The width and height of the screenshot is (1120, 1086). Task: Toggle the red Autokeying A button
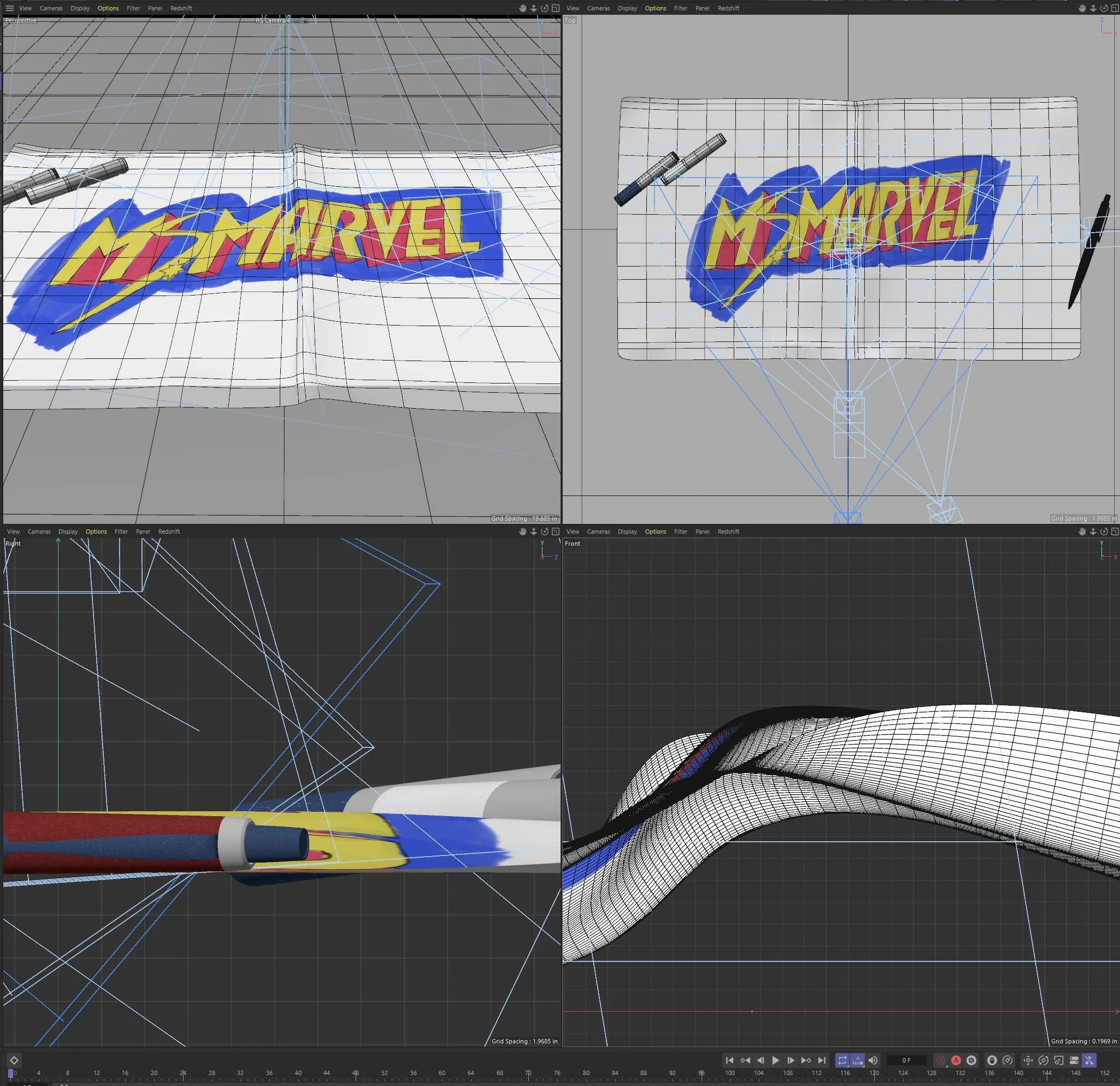pos(956,1060)
